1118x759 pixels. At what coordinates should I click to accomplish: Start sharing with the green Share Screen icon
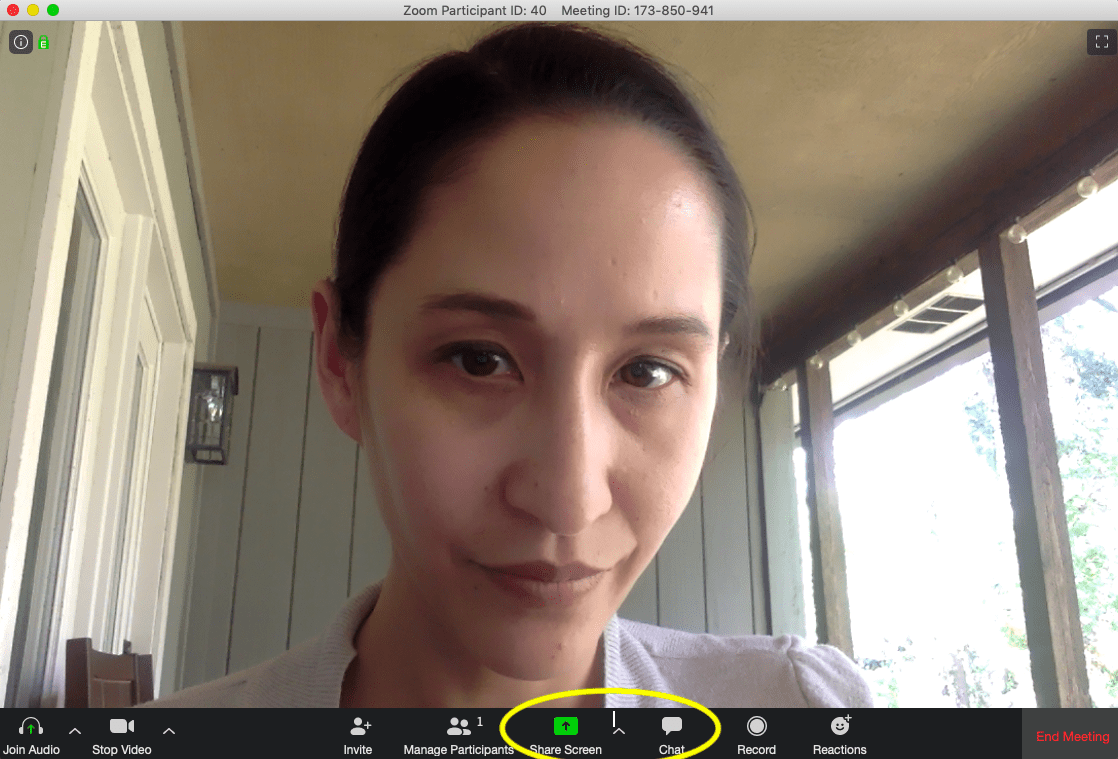(566, 726)
